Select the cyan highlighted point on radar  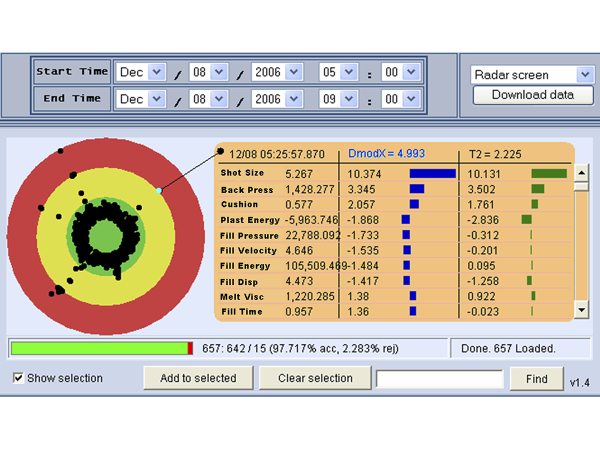pos(159,189)
